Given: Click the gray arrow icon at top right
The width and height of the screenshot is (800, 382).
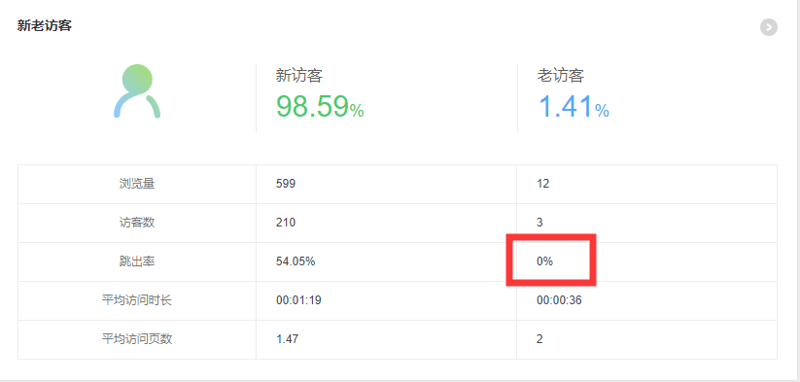Looking at the screenshot, I should pos(768,27).
